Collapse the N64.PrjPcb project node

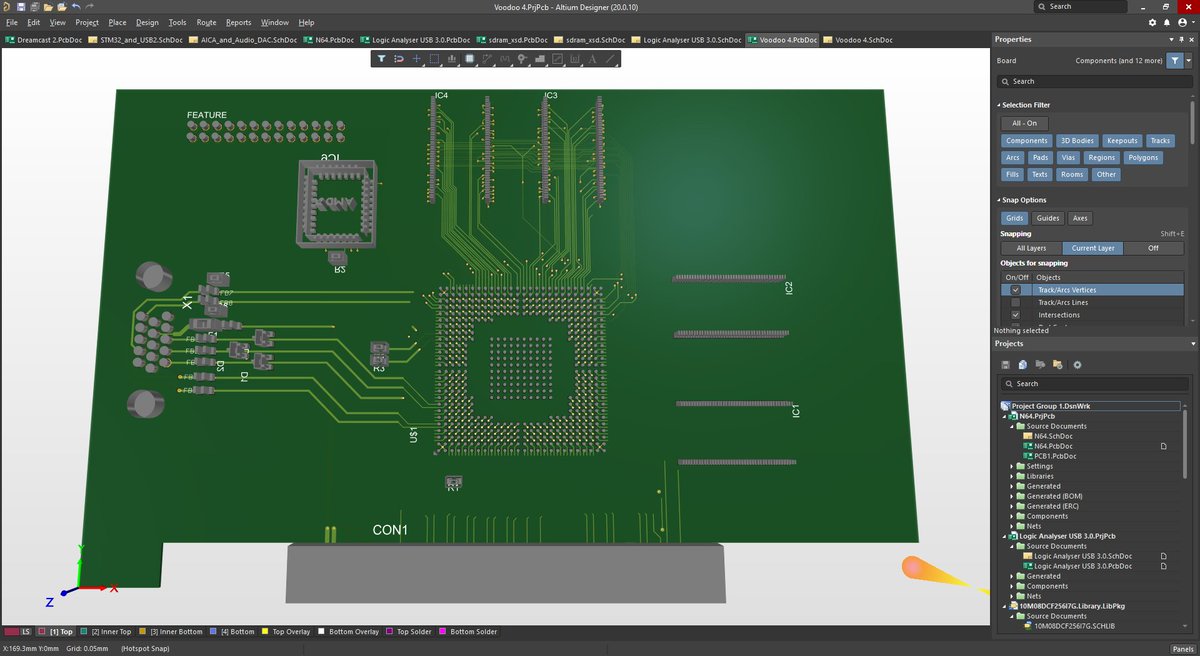pos(1003,416)
